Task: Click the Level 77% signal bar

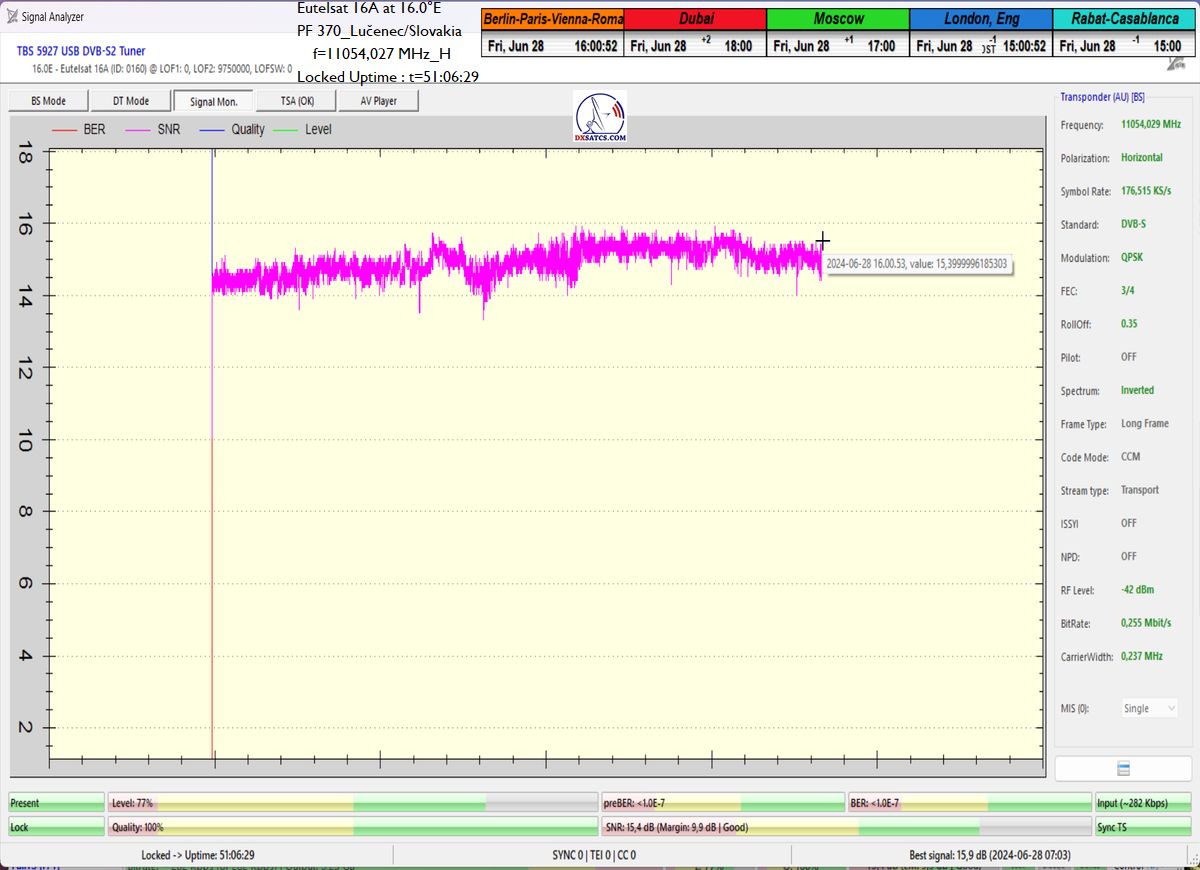Action: pyautogui.click(x=352, y=803)
